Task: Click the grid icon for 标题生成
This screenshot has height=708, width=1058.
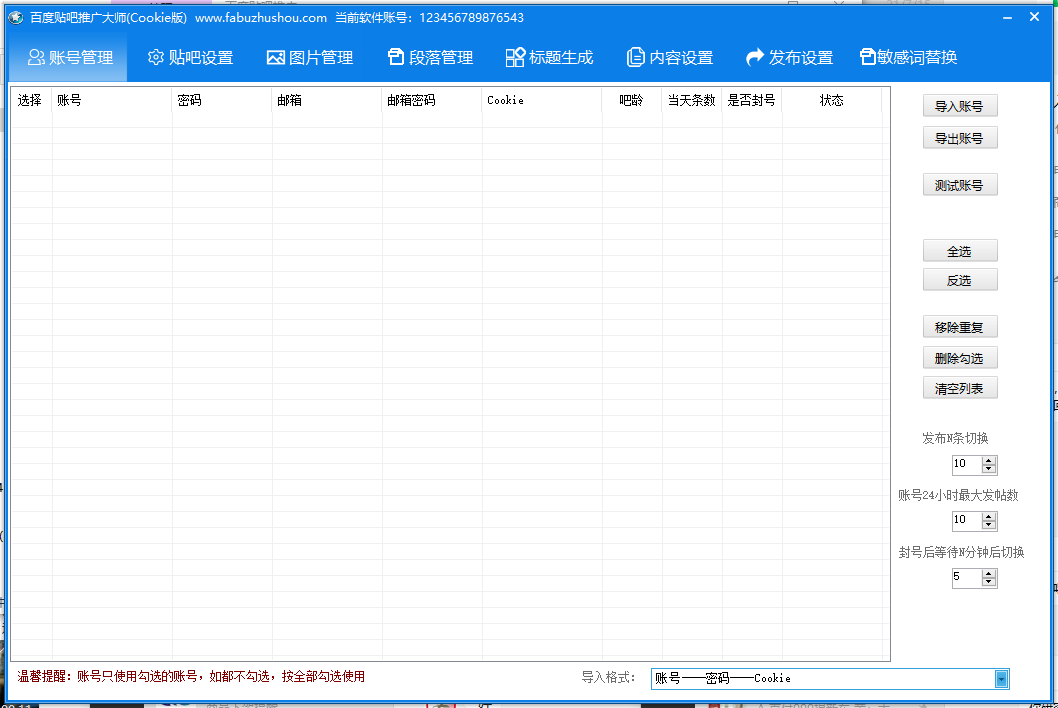Action: (x=515, y=58)
